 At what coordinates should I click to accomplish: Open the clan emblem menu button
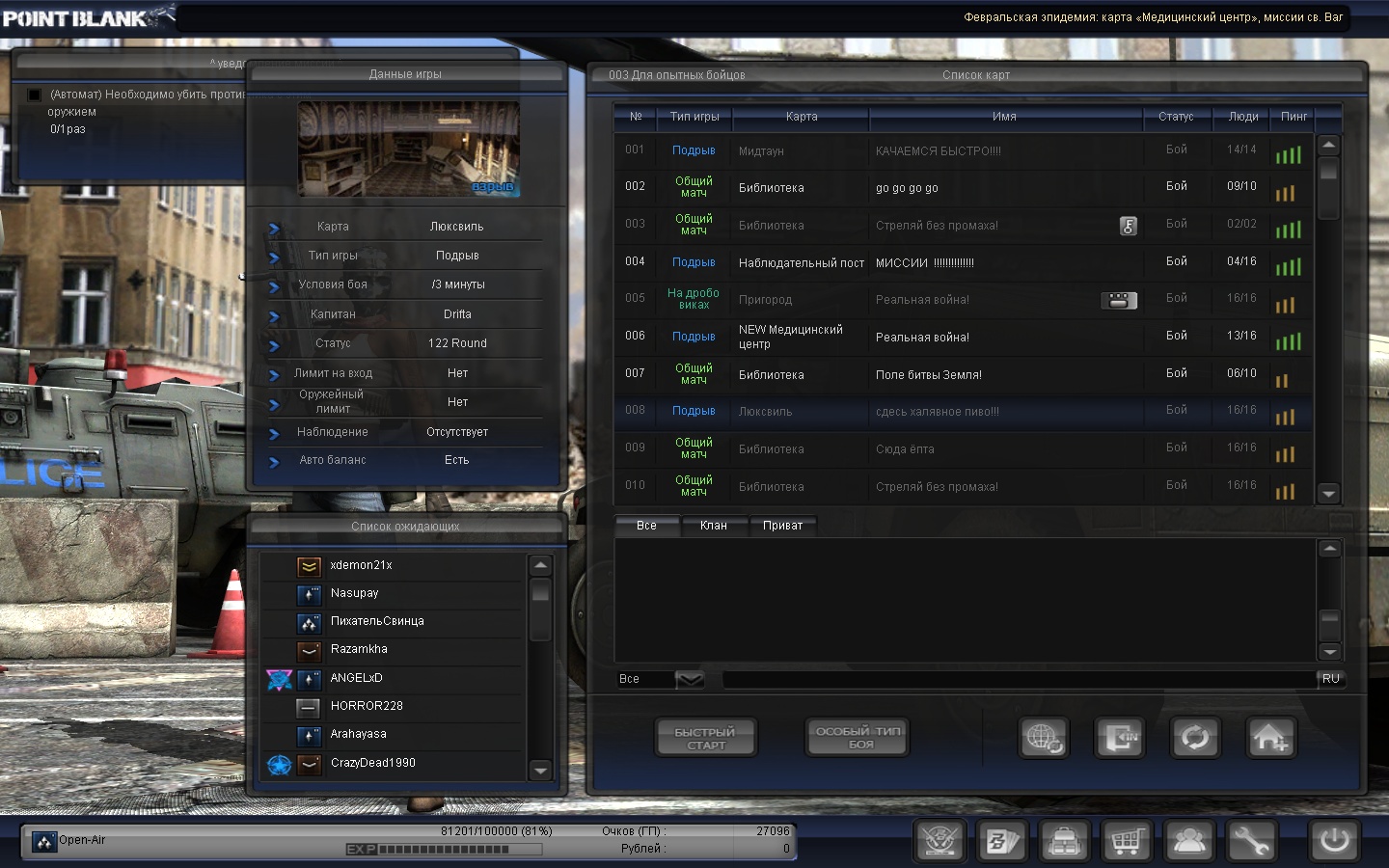[x=940, y=841]
